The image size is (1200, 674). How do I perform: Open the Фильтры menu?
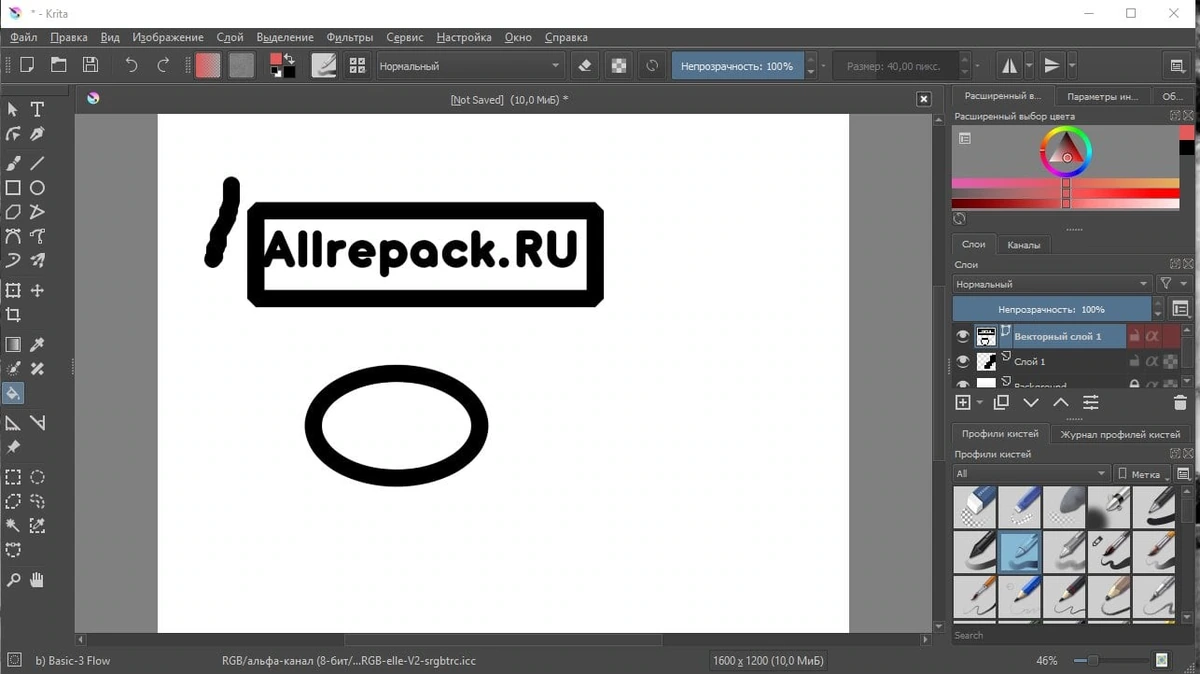[350, 37]
